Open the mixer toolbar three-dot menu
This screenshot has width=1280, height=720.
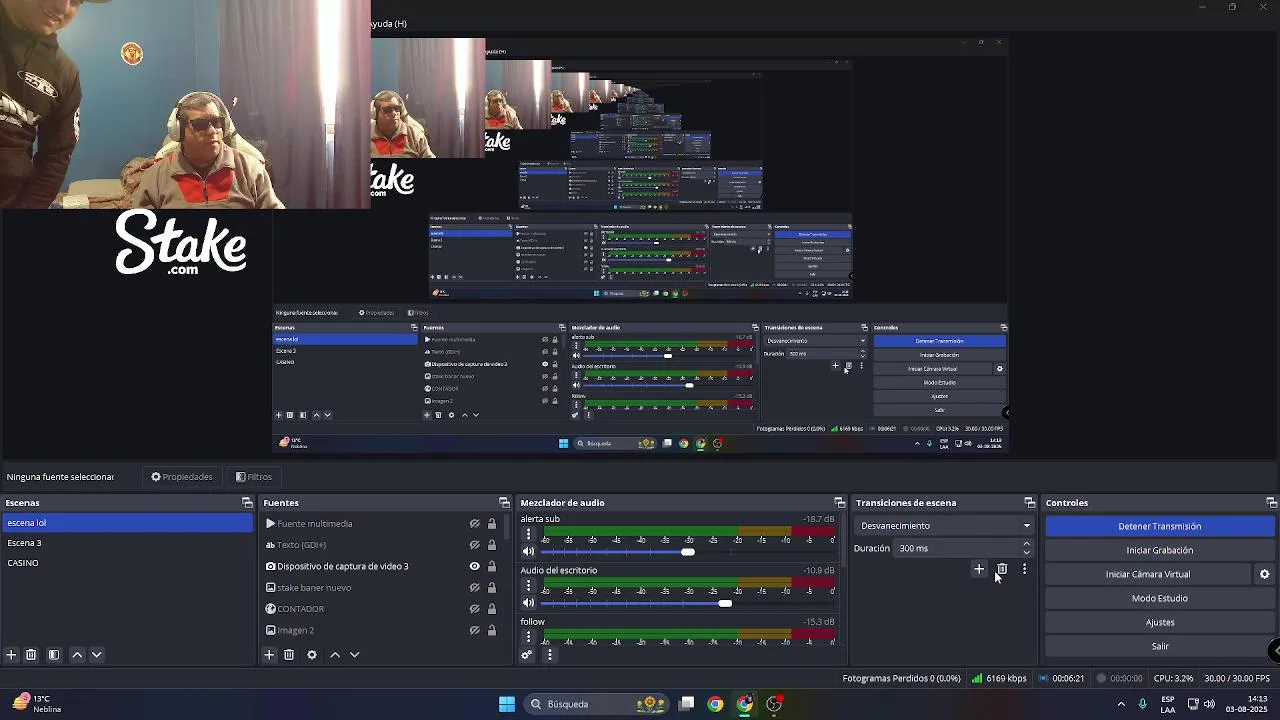pyautogui.click(x=549, y=655)
